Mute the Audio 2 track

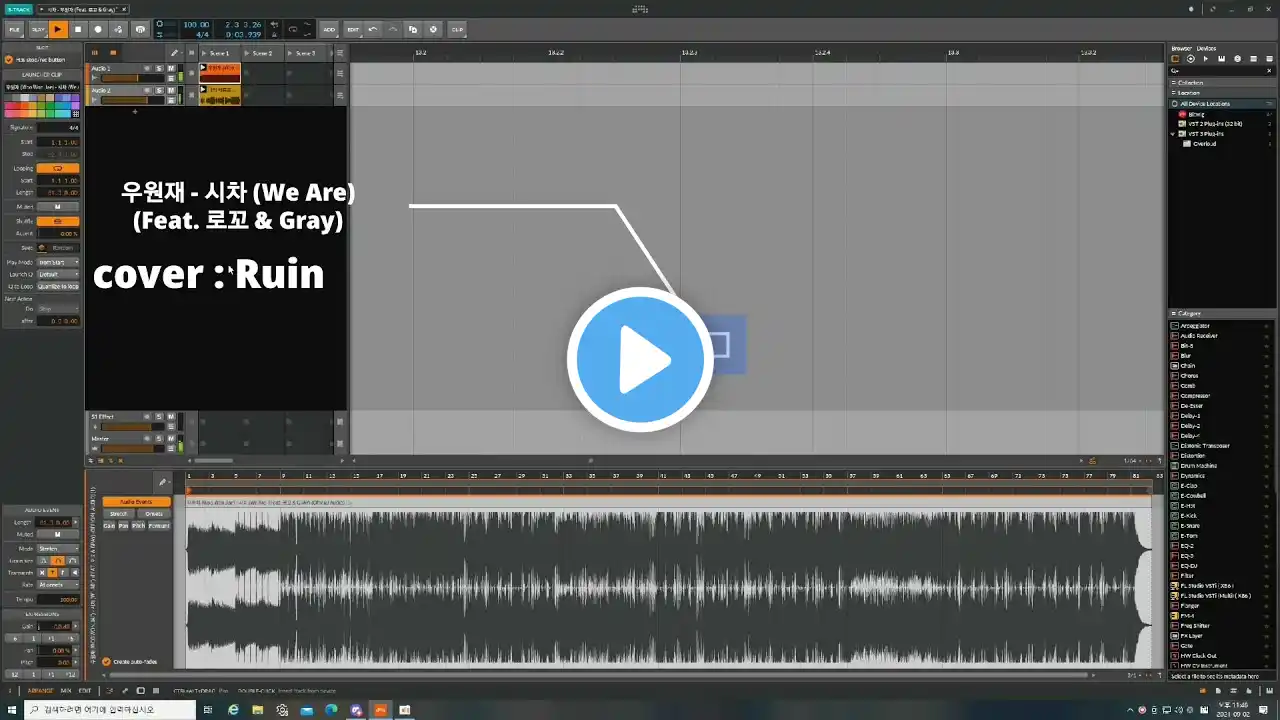170,90
